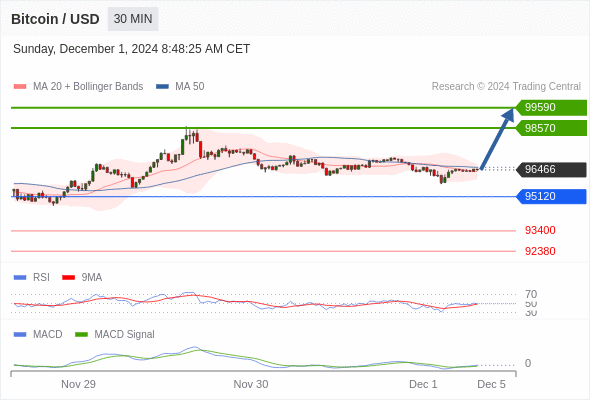Select the 98570 green resistance label

tap(551, 128)
